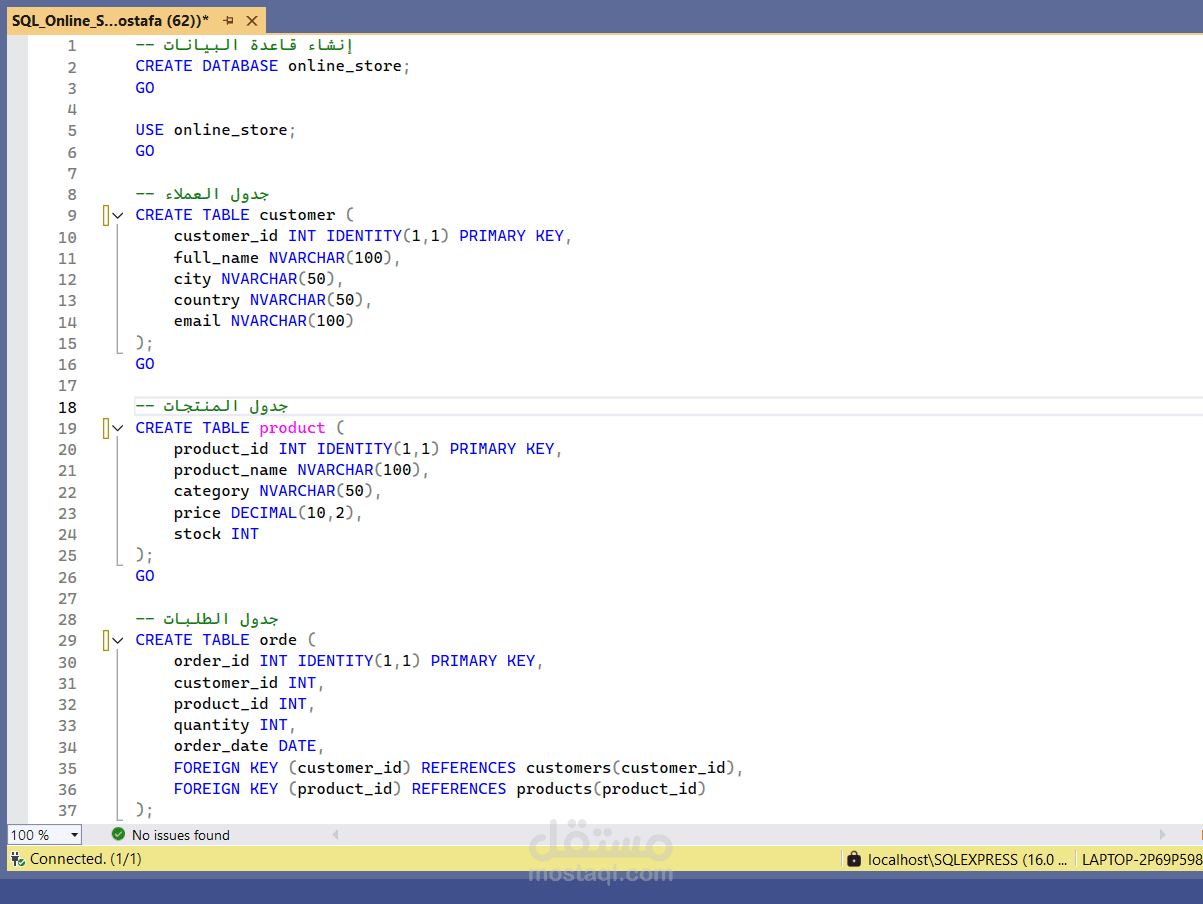1203x904 pixels.
Task: Click 'email NVARCHAR(100)' line
Action: (264, 321)
